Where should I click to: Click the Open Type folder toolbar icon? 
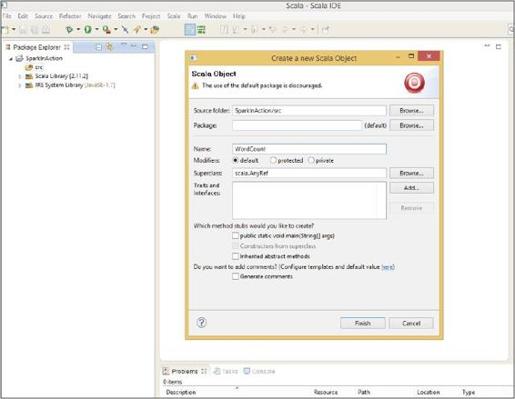click(x=154, y=30)
